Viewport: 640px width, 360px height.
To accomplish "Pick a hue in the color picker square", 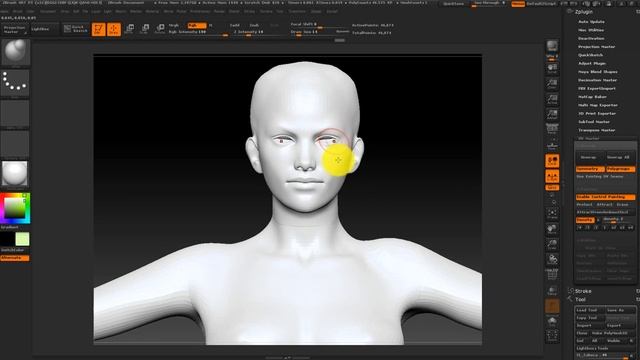I will [15, 208].
